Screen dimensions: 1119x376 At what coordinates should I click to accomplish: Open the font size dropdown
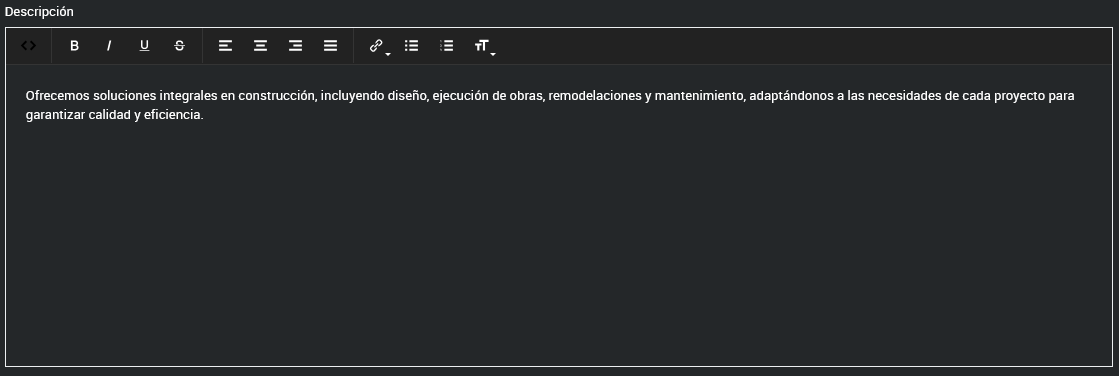(x=484, y=46)
